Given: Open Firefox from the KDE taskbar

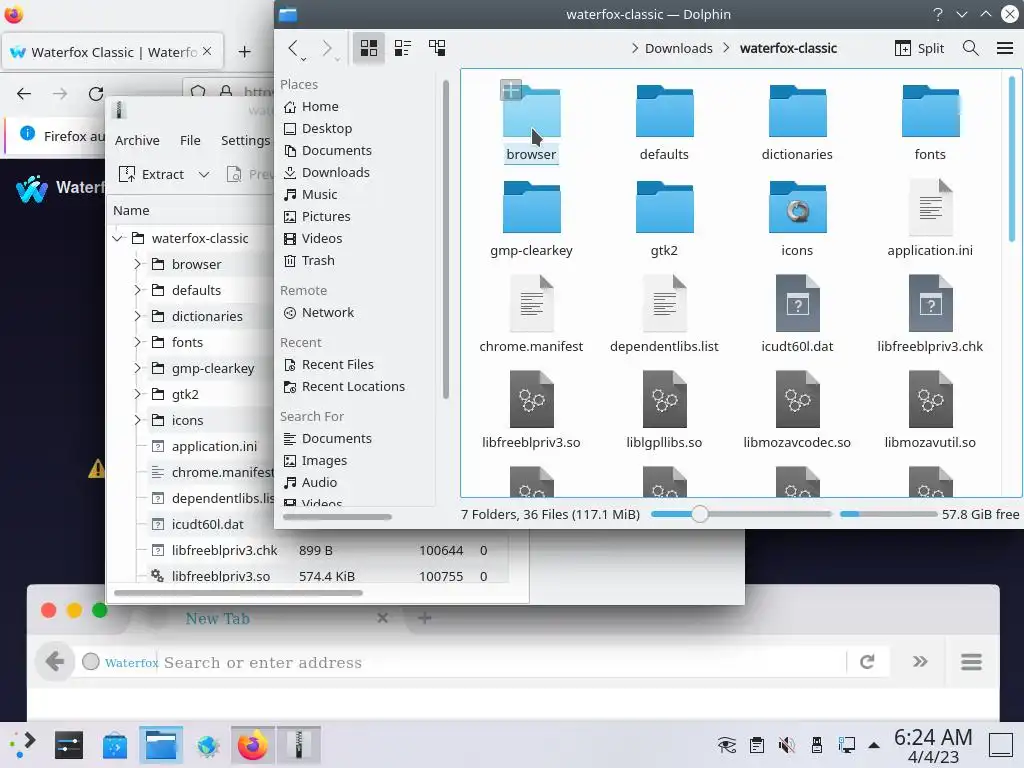Looking at the screenshot, I should click(x=252, y=745).
